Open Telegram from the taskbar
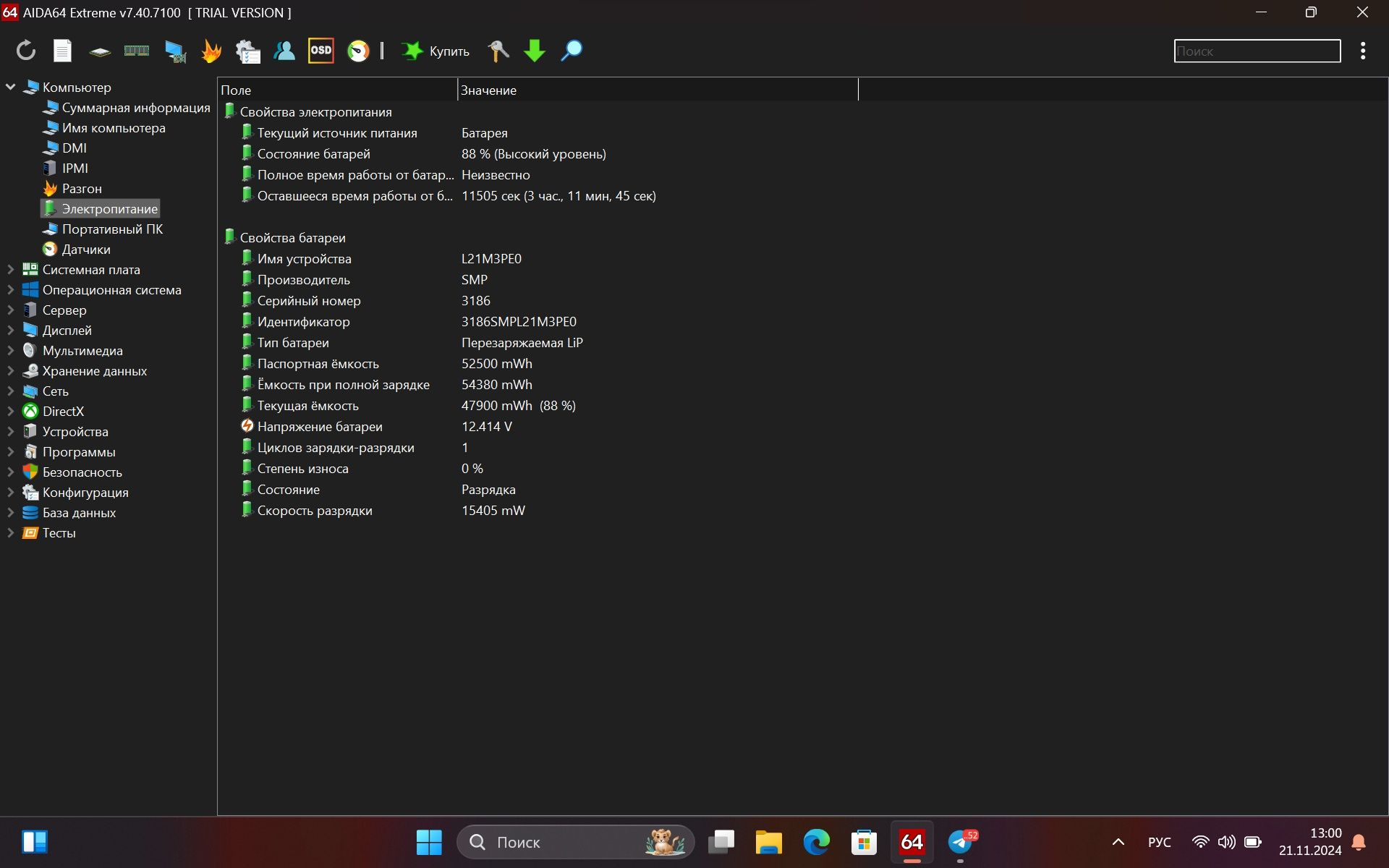Screen dimensions: 1389x868 tap(961, 842)
